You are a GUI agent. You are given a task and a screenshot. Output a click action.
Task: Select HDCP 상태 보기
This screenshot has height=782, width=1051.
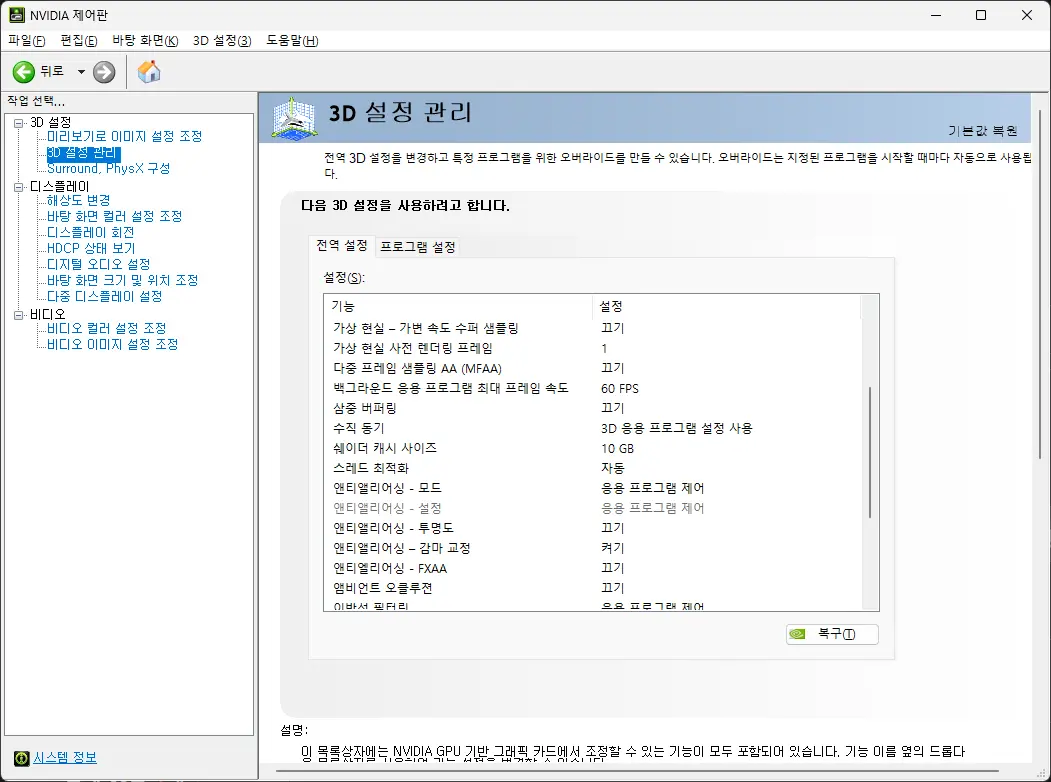pos(91,249)
